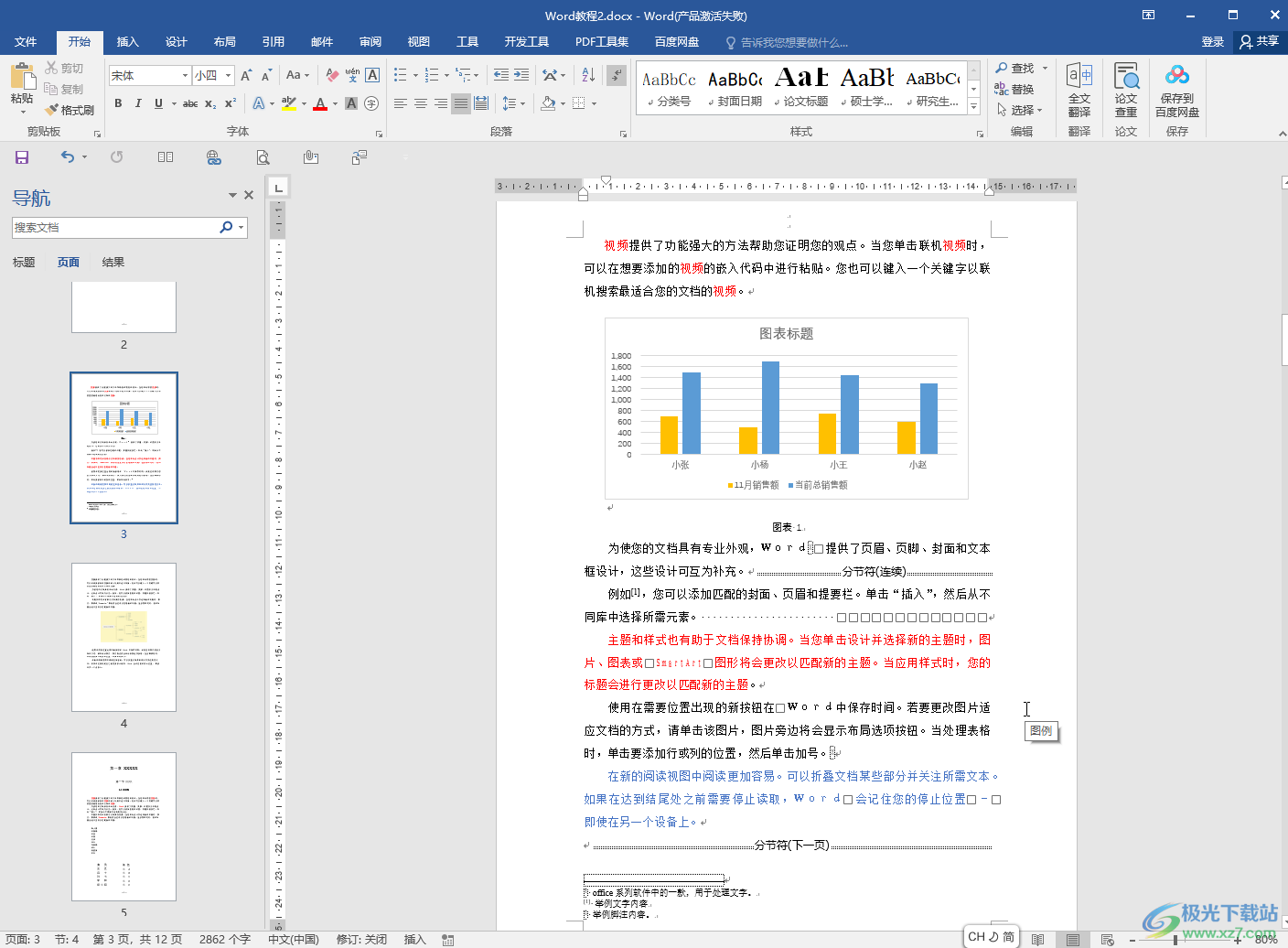The image size is (1288, 948).
Task: Click Find (查找) button
Action: (x=1014, y=69)
